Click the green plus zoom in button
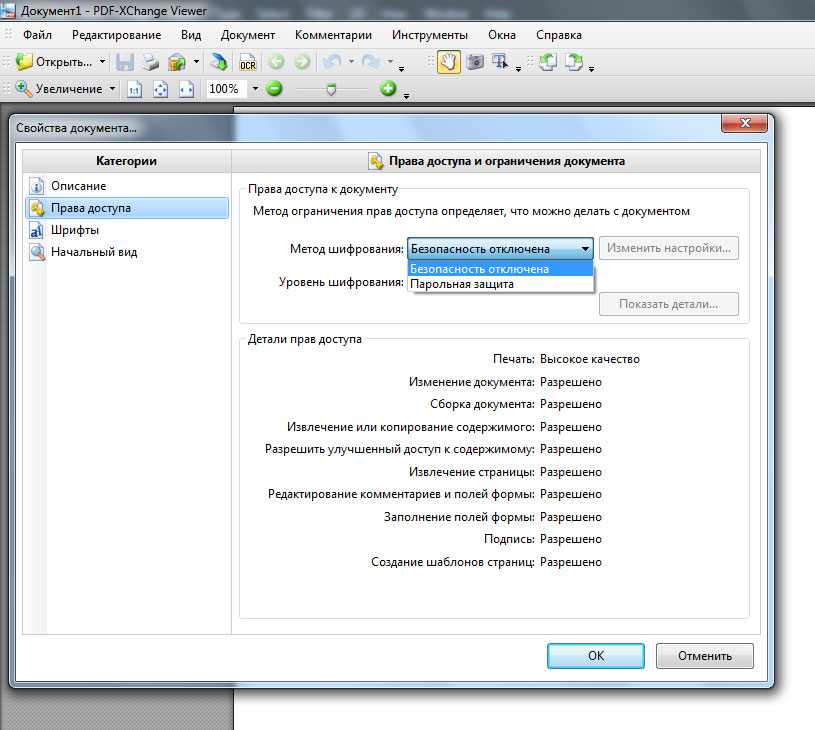This screenshot has width=815, height=730. coord(388,88)
